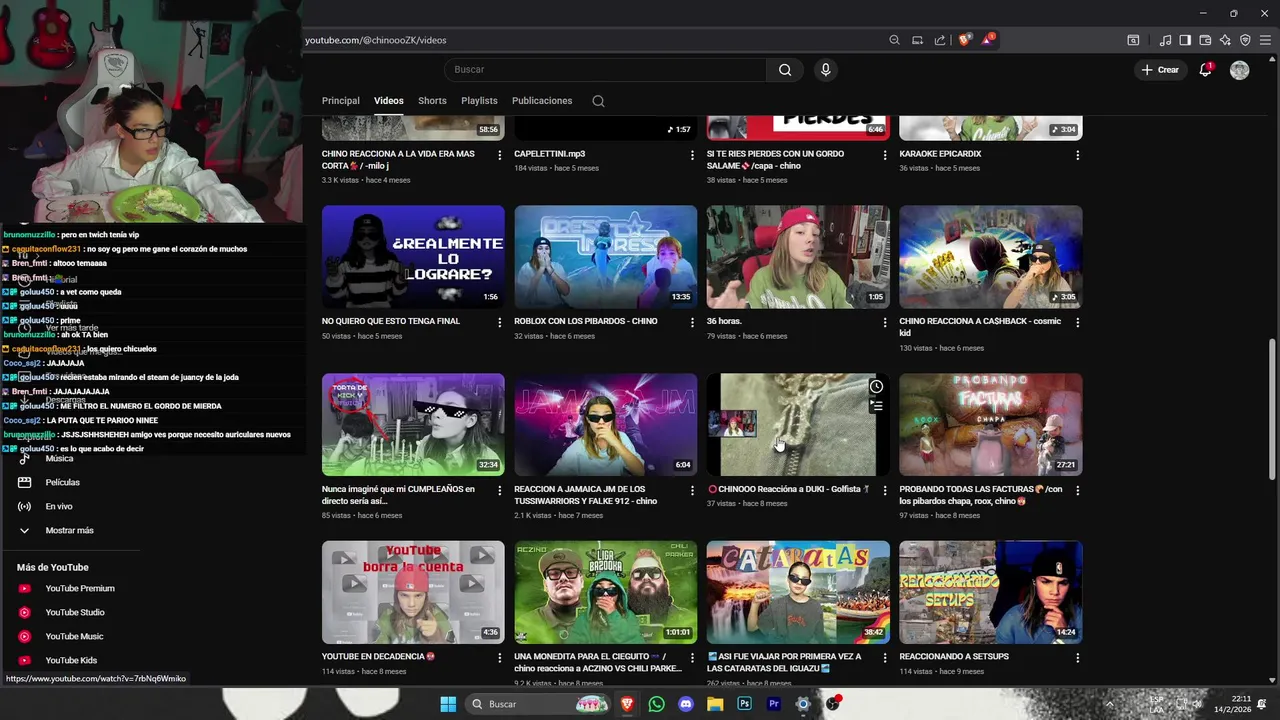Toggle the Brave sidebar panel icon
Viewport: 1280px width, 720px height.
coord(1185,40)
